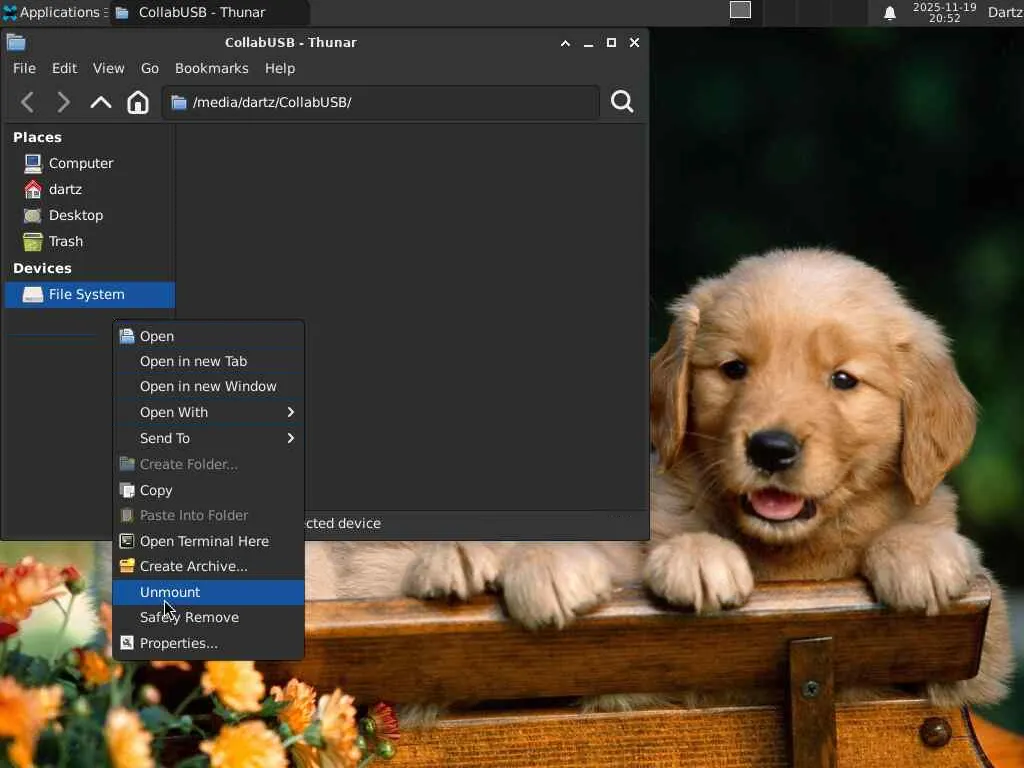Screen dimensions: 1024x768
Task: Select Computer in the Places sidebar
Action: pos(80,163)
